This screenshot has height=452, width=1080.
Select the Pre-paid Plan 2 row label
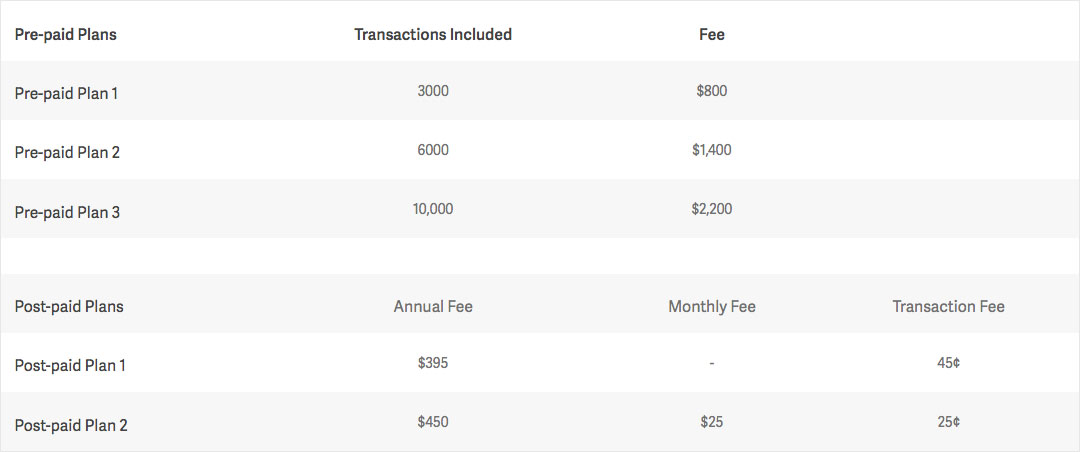67,152
